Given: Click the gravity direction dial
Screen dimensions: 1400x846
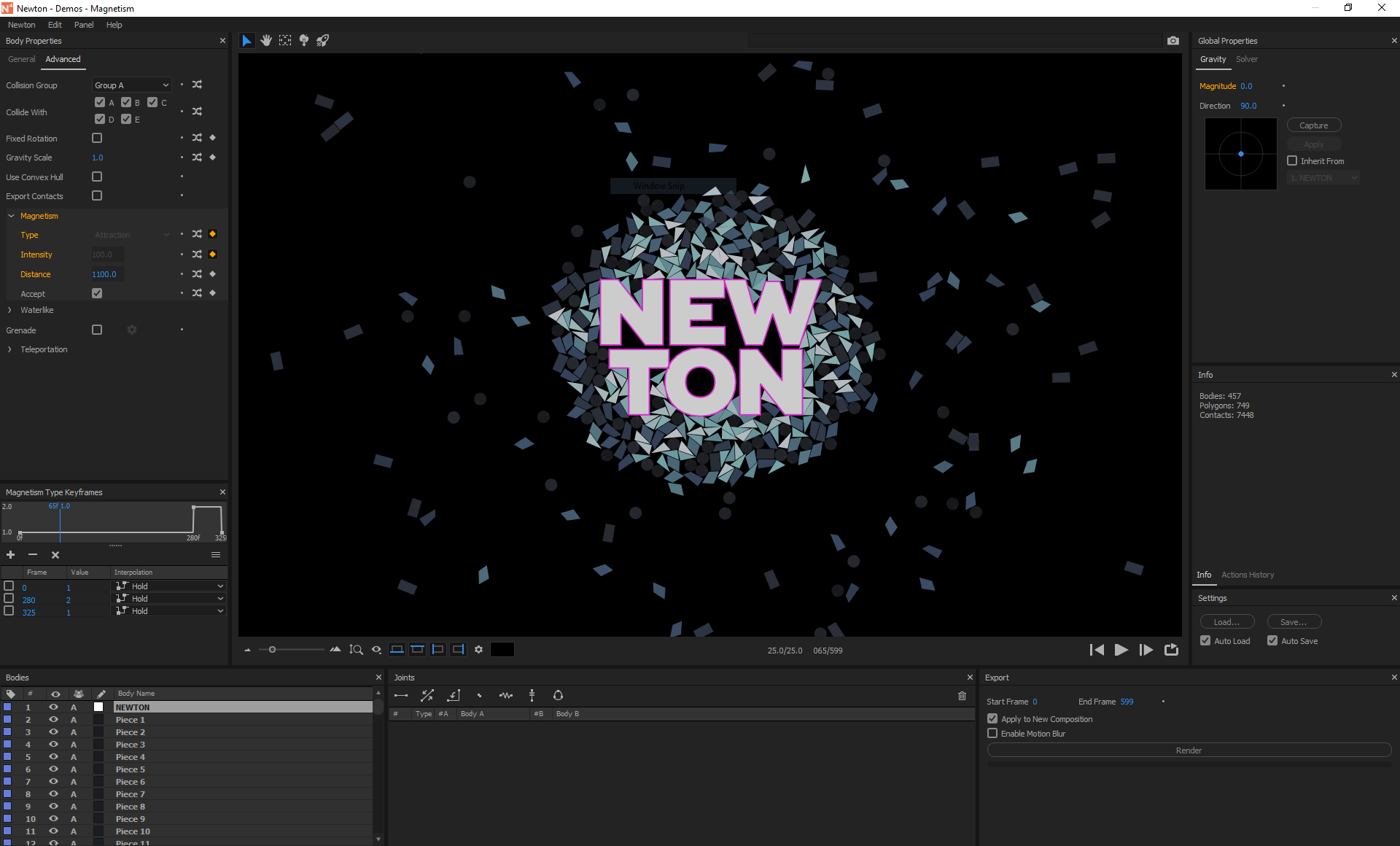Looking at the screenshot, I should 1241,154.
